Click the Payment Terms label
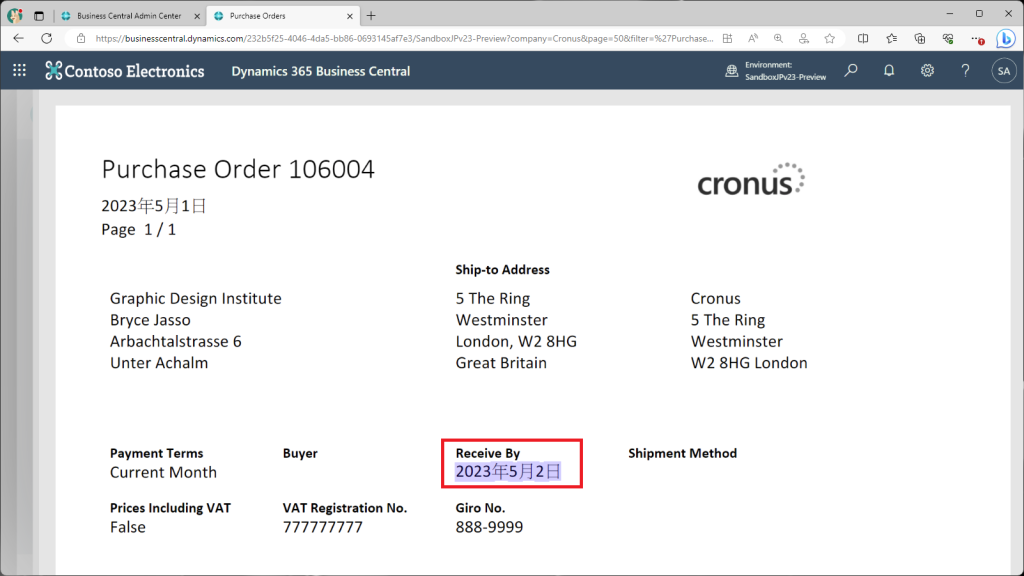The image size is (1024, 576). (157, 453)
